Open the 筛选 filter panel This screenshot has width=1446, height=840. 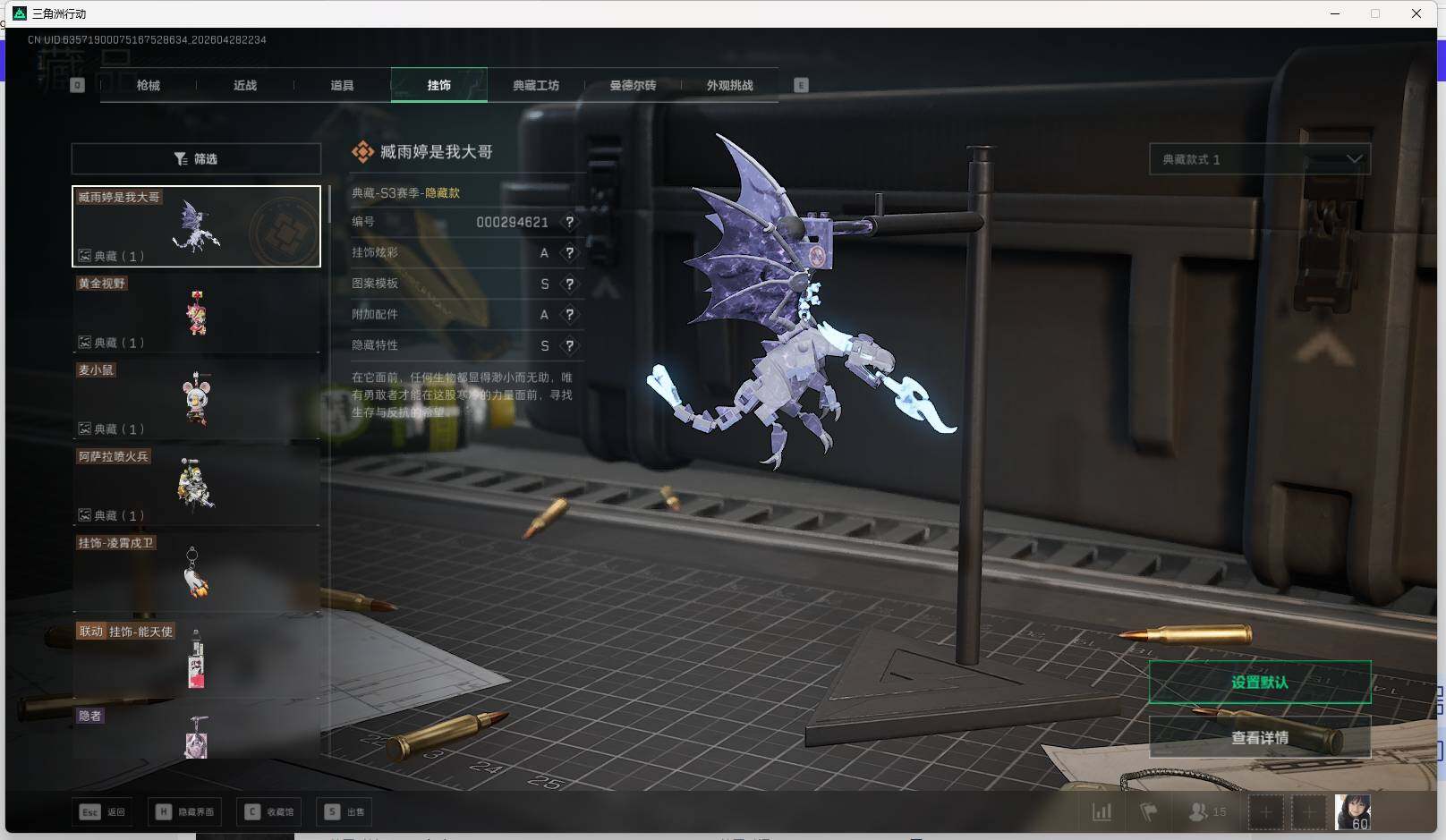tap(196, 159)
